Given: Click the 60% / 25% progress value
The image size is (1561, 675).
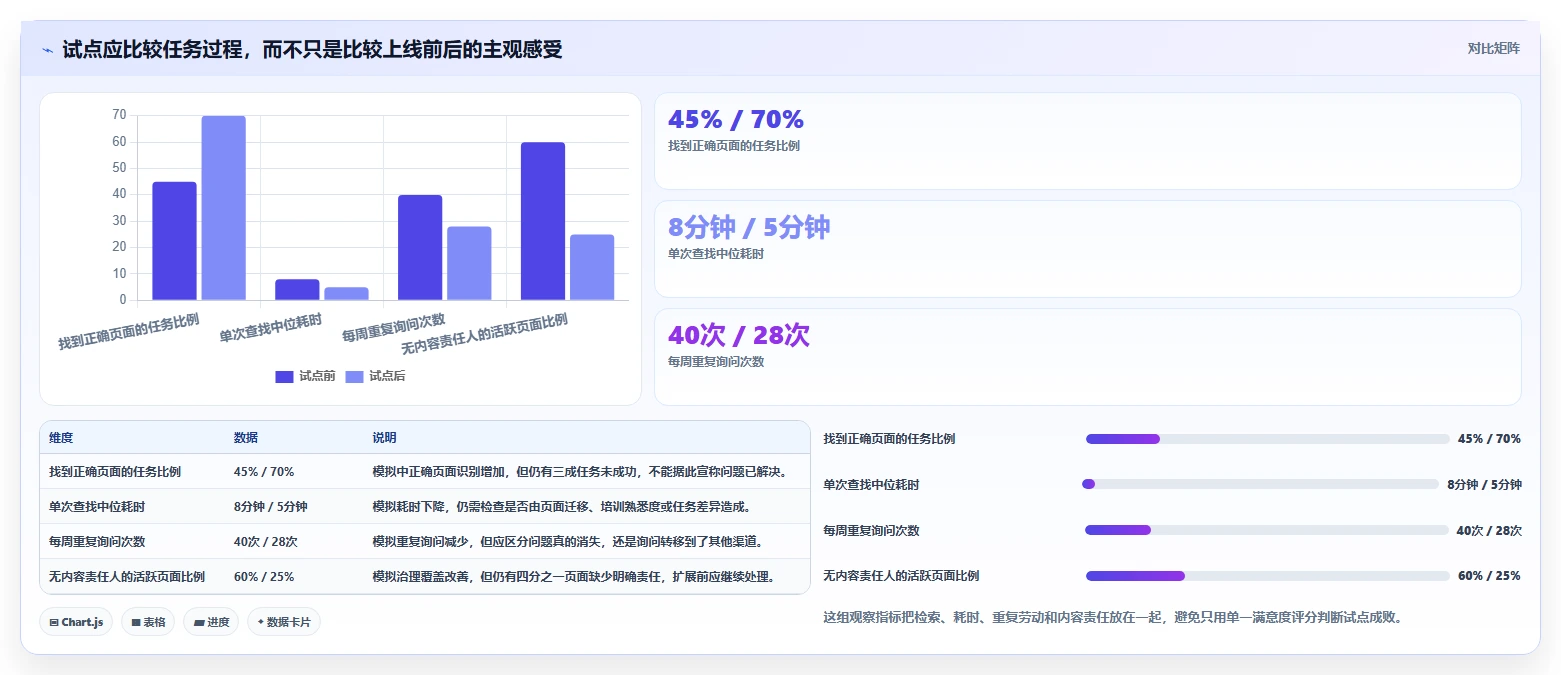Looking at the screenshot, I should (1489, 576).
